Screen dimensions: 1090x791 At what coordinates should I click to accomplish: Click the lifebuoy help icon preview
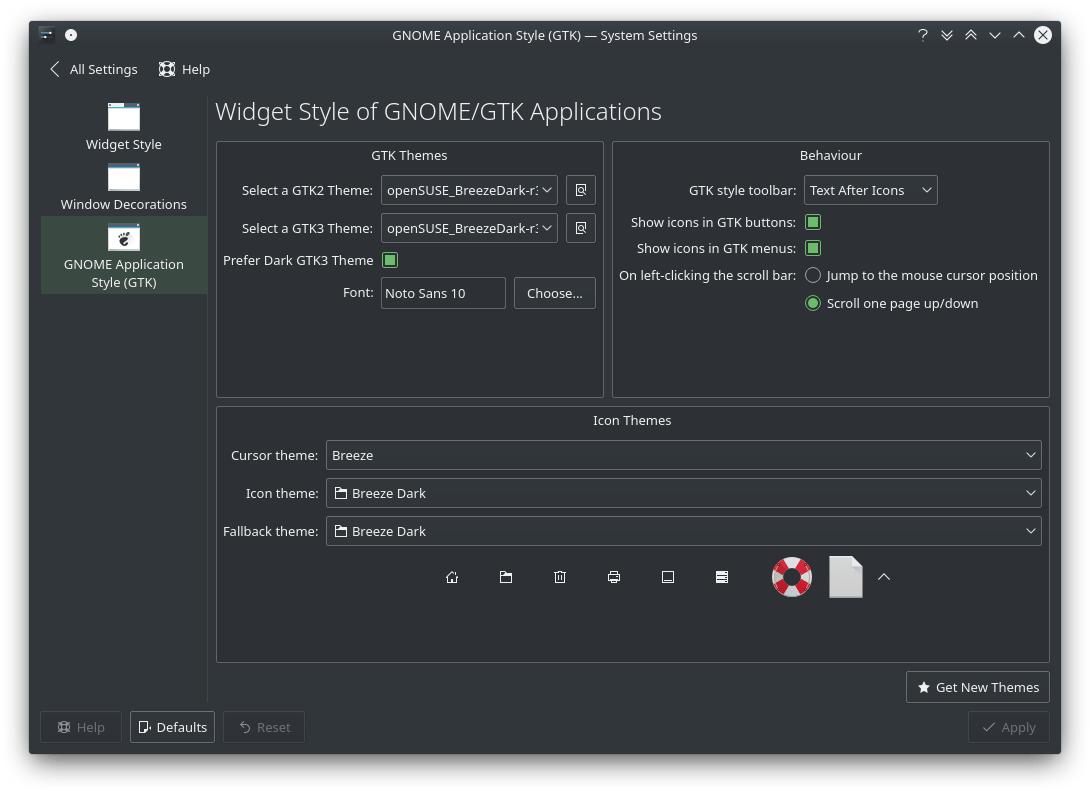pyautogui.click(x=792, y=577)
